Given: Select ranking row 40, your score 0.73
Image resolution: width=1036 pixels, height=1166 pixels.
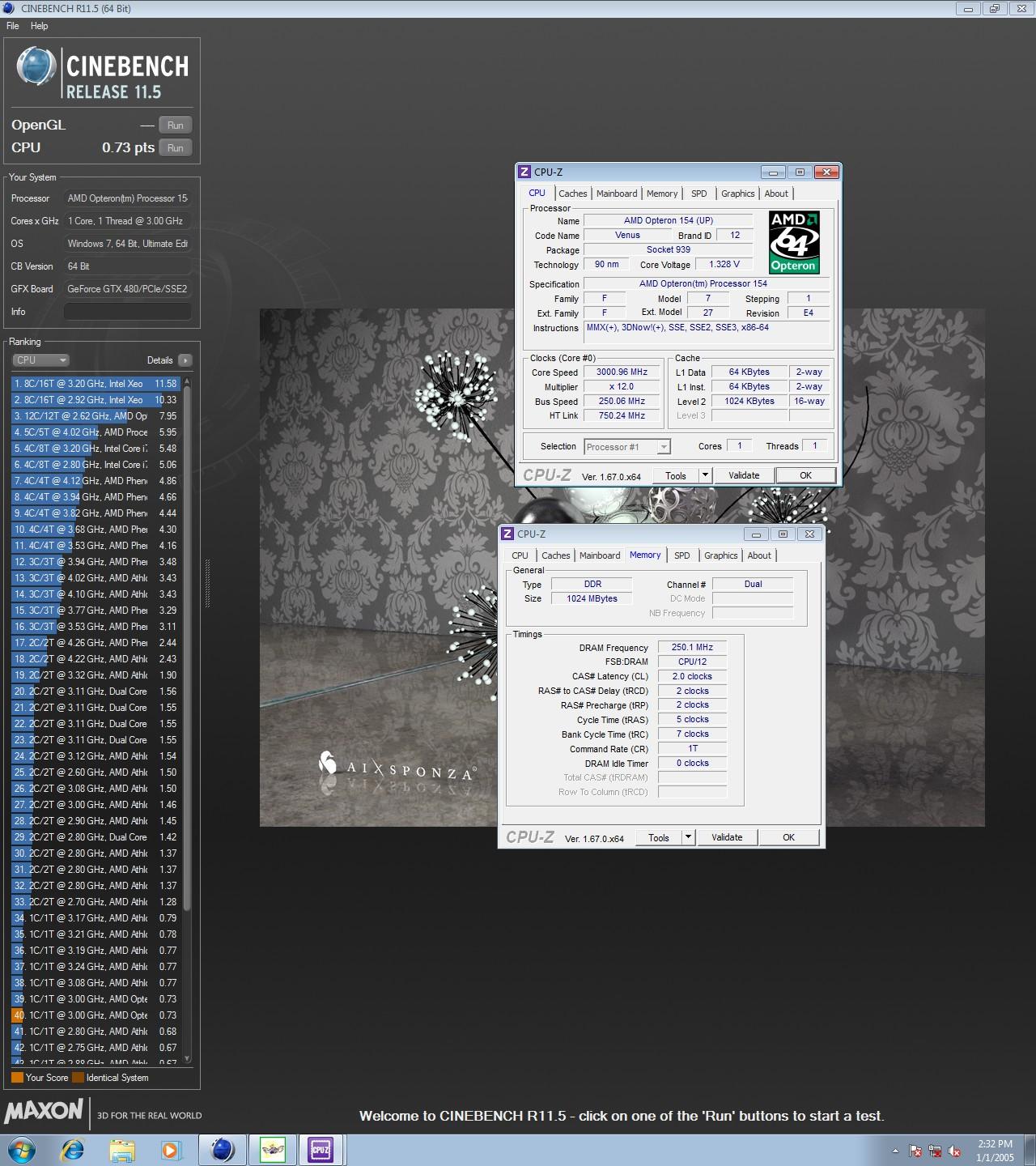Looking at the screenshot, I should click(96, 1015).
